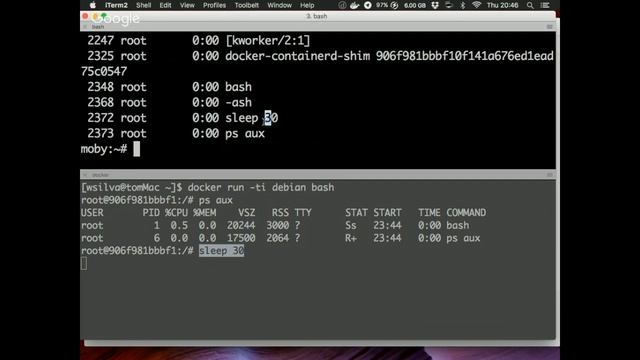The image size is (640, 360).
Task: Click the VSZ column header
Action: pos(247,213)
